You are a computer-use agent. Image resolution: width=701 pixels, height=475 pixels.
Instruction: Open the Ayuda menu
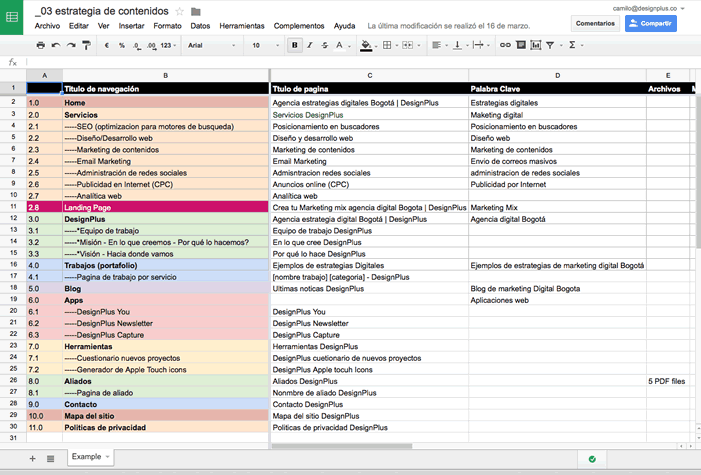(x=345, y=26)
